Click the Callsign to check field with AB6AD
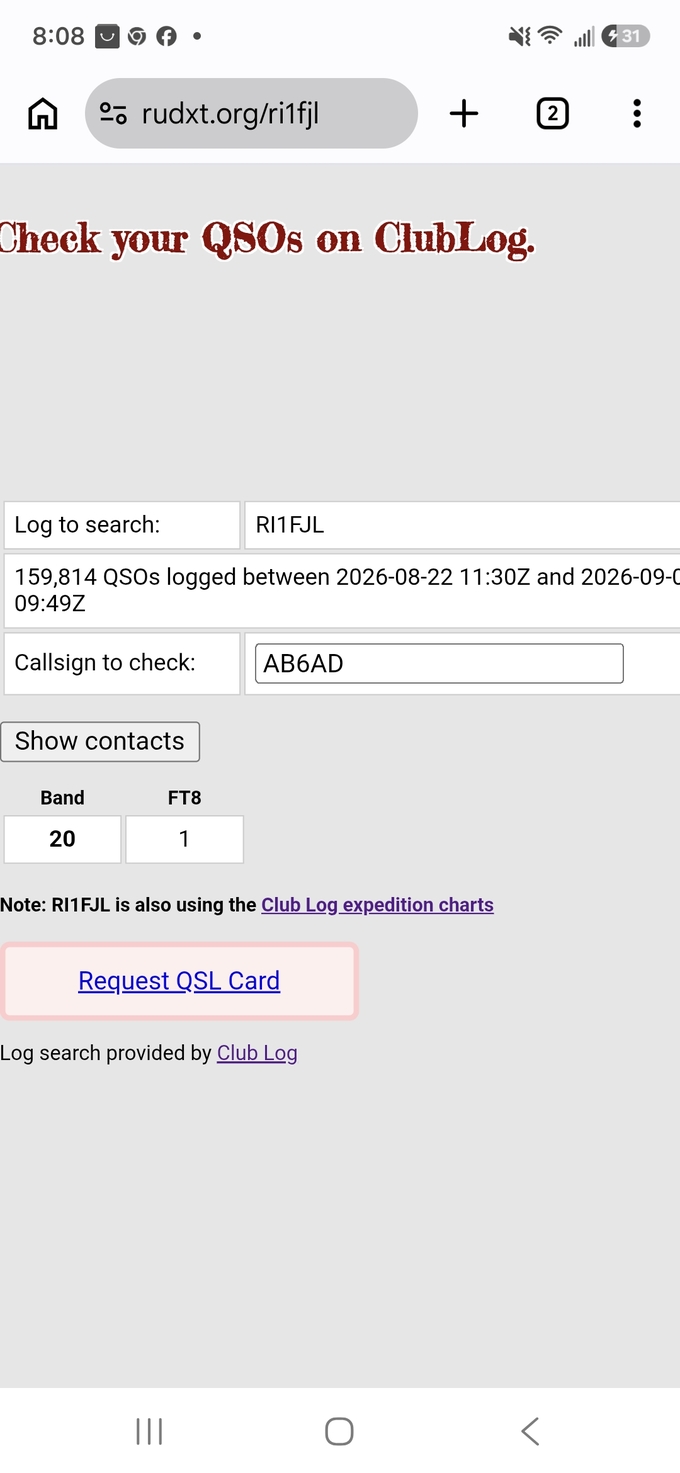The width and height of the screenshot is (680, 1473). click(439, 663)
